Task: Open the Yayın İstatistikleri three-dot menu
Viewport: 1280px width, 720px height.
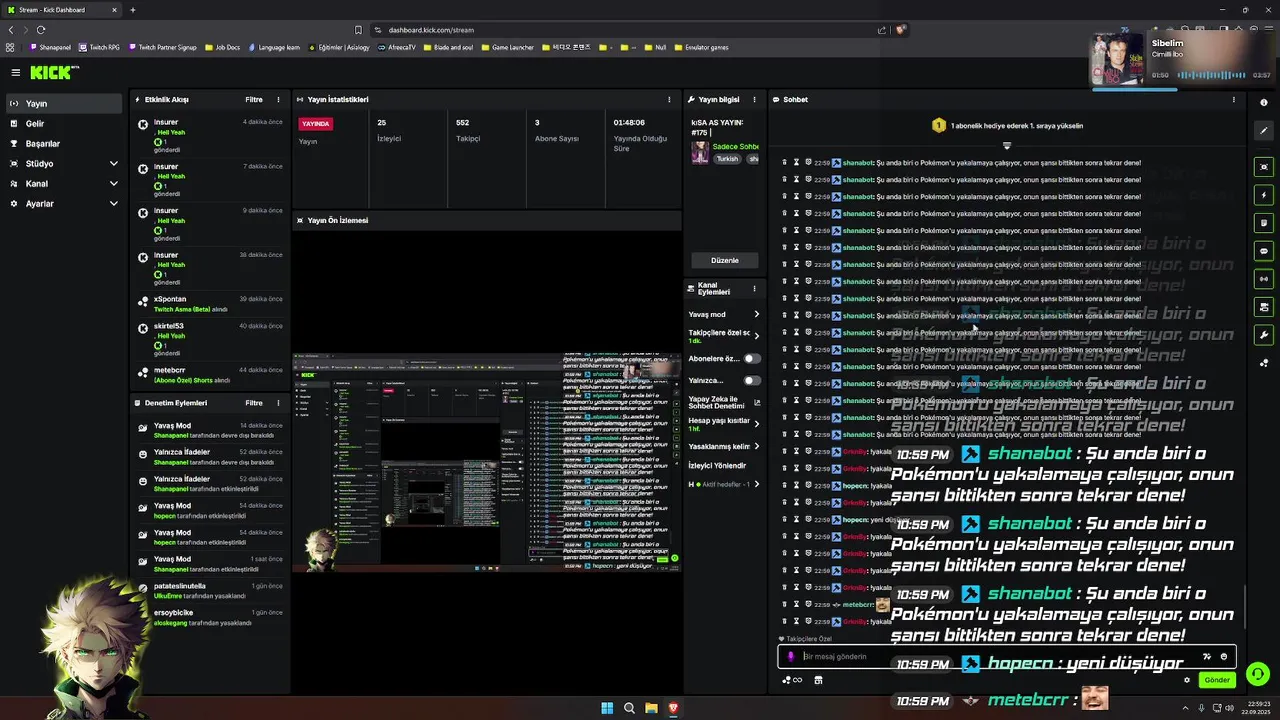Action: [669, 100]
